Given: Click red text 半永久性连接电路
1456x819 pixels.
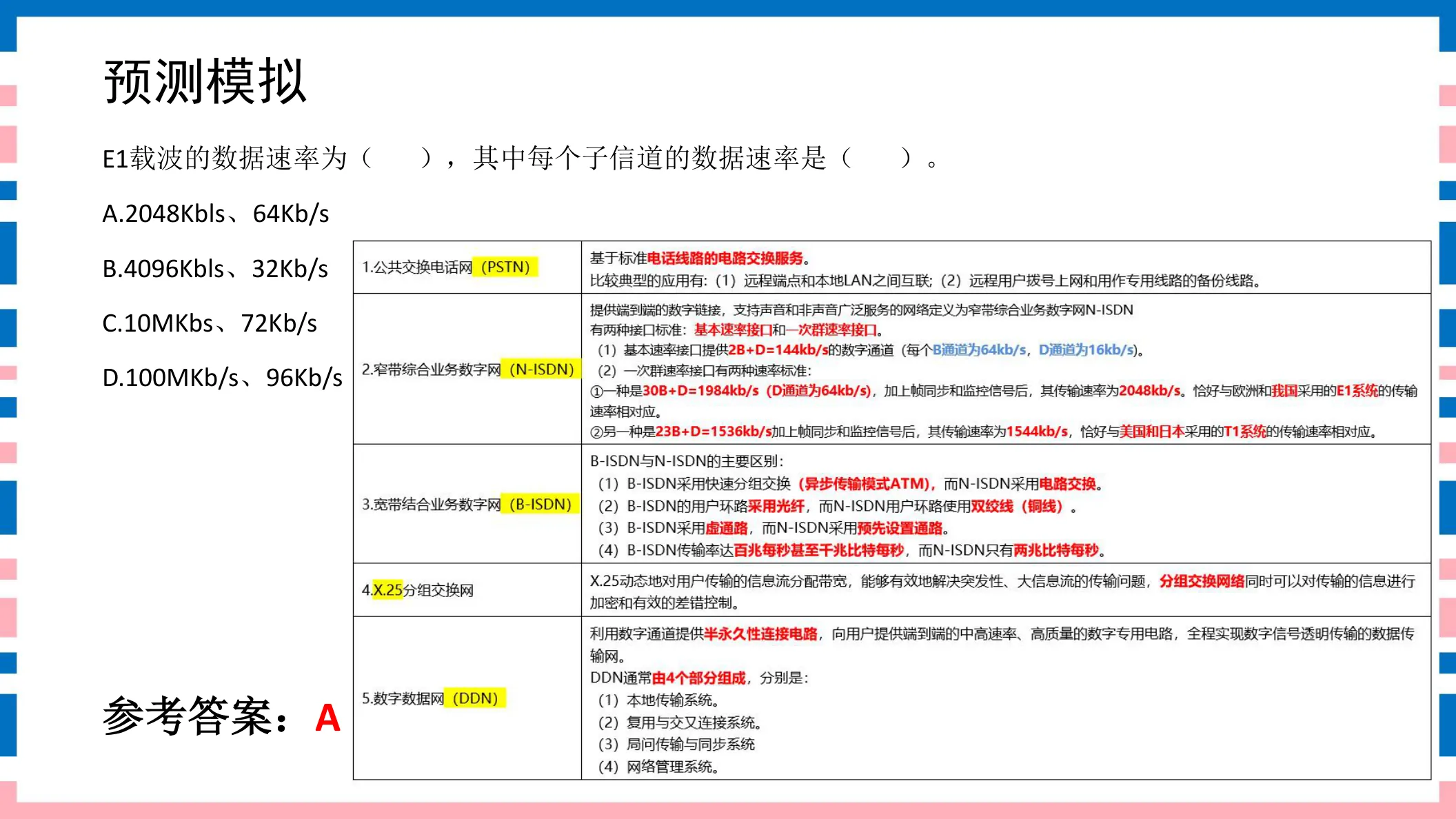Looking at the screenshot, I should click(761, 634).
